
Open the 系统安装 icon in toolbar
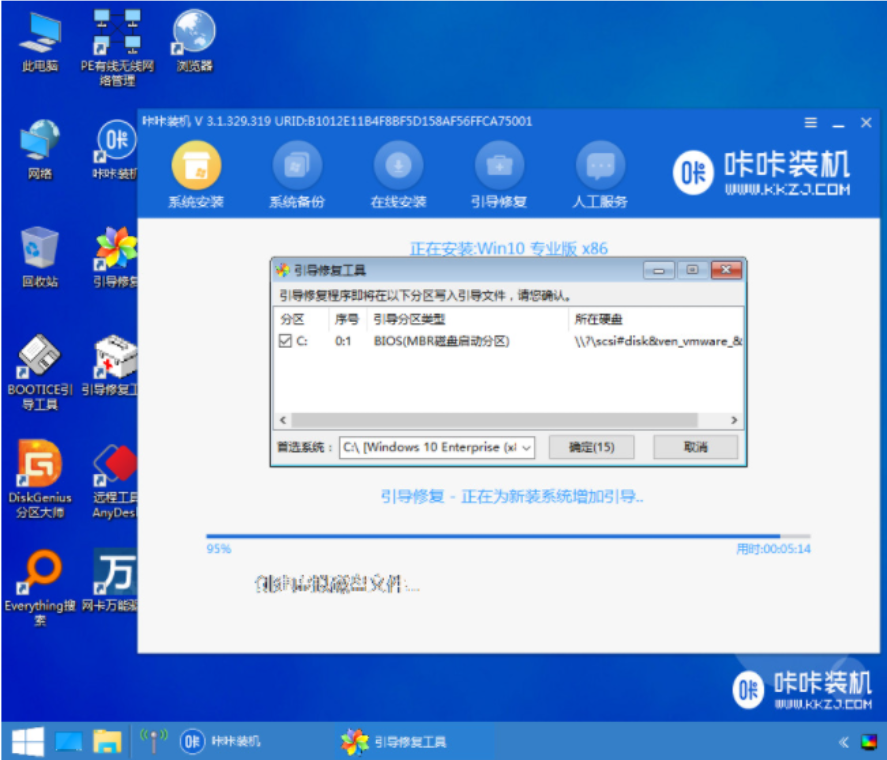tap(195, 166)
